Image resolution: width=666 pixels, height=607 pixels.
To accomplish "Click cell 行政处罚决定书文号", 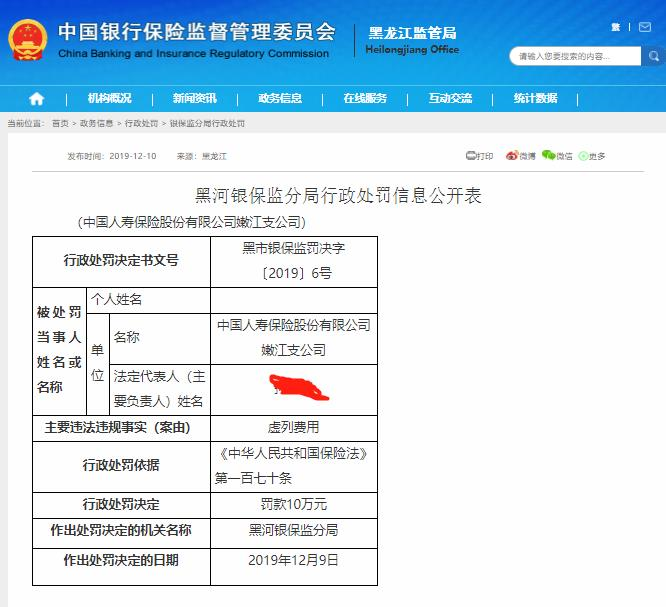I will coord(121,262).
